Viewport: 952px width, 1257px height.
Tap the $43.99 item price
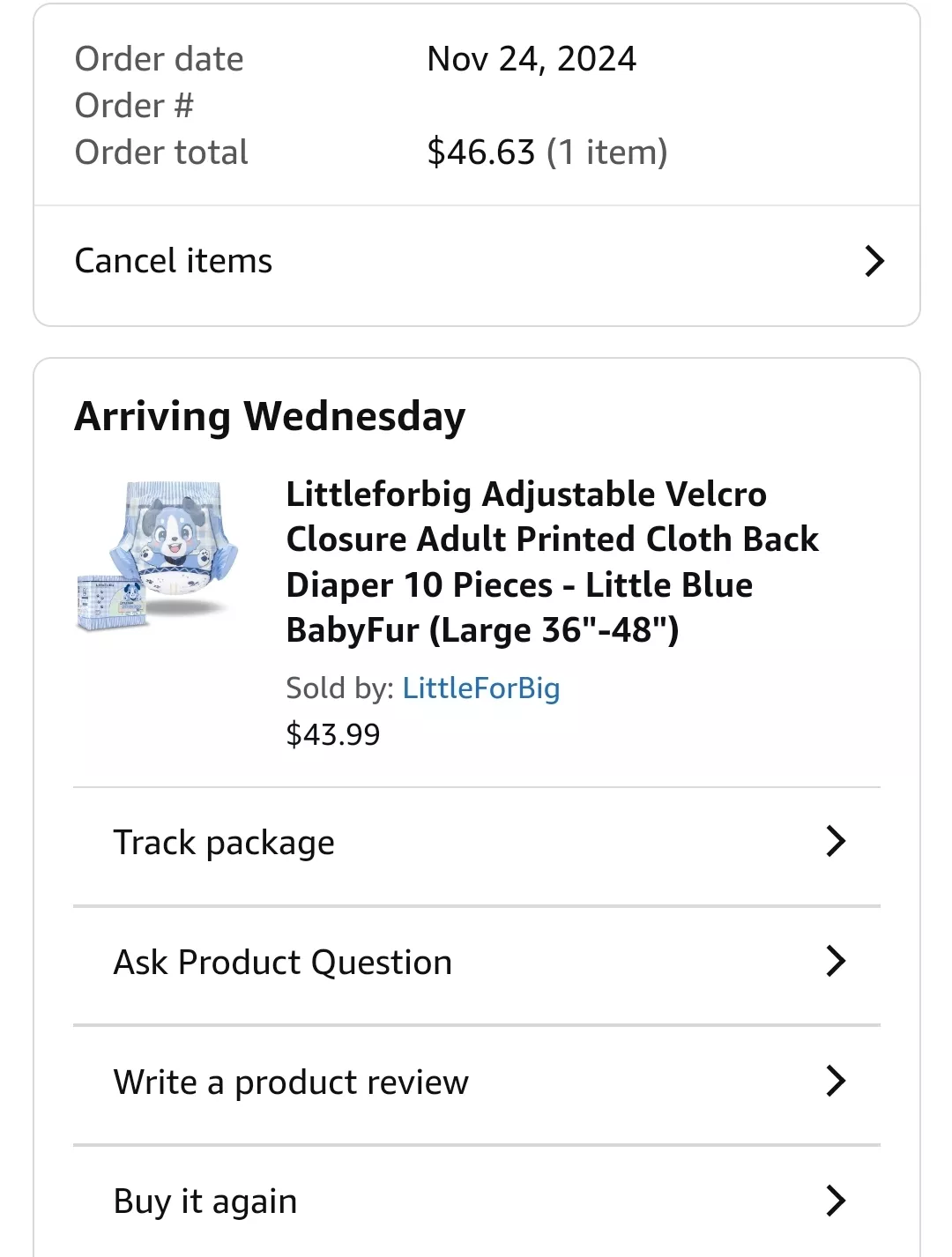332,734
